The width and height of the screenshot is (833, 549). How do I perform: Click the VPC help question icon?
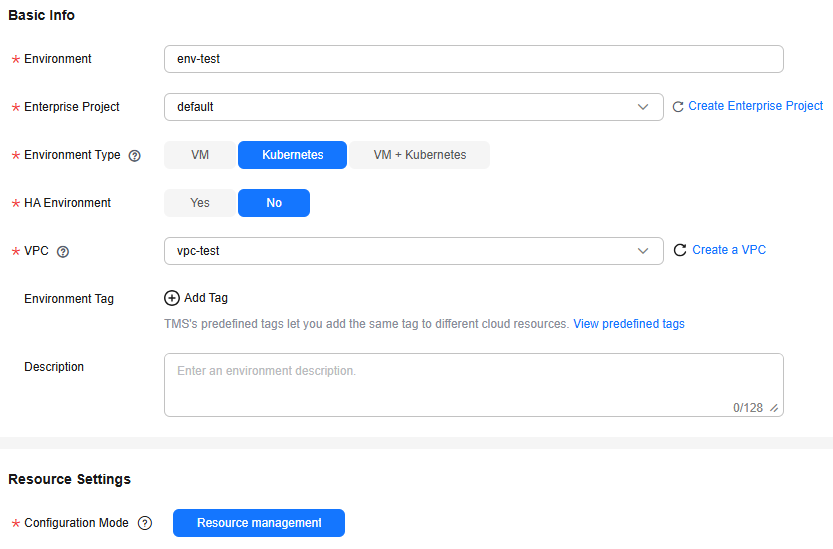(63, 251)
